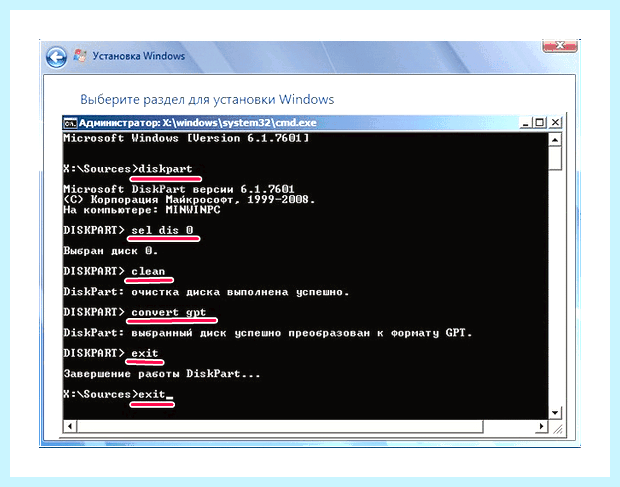Click 'Завершение работы DiskPart...' line
This screenshot has width=620, height=487.
(x=162, y=374)
